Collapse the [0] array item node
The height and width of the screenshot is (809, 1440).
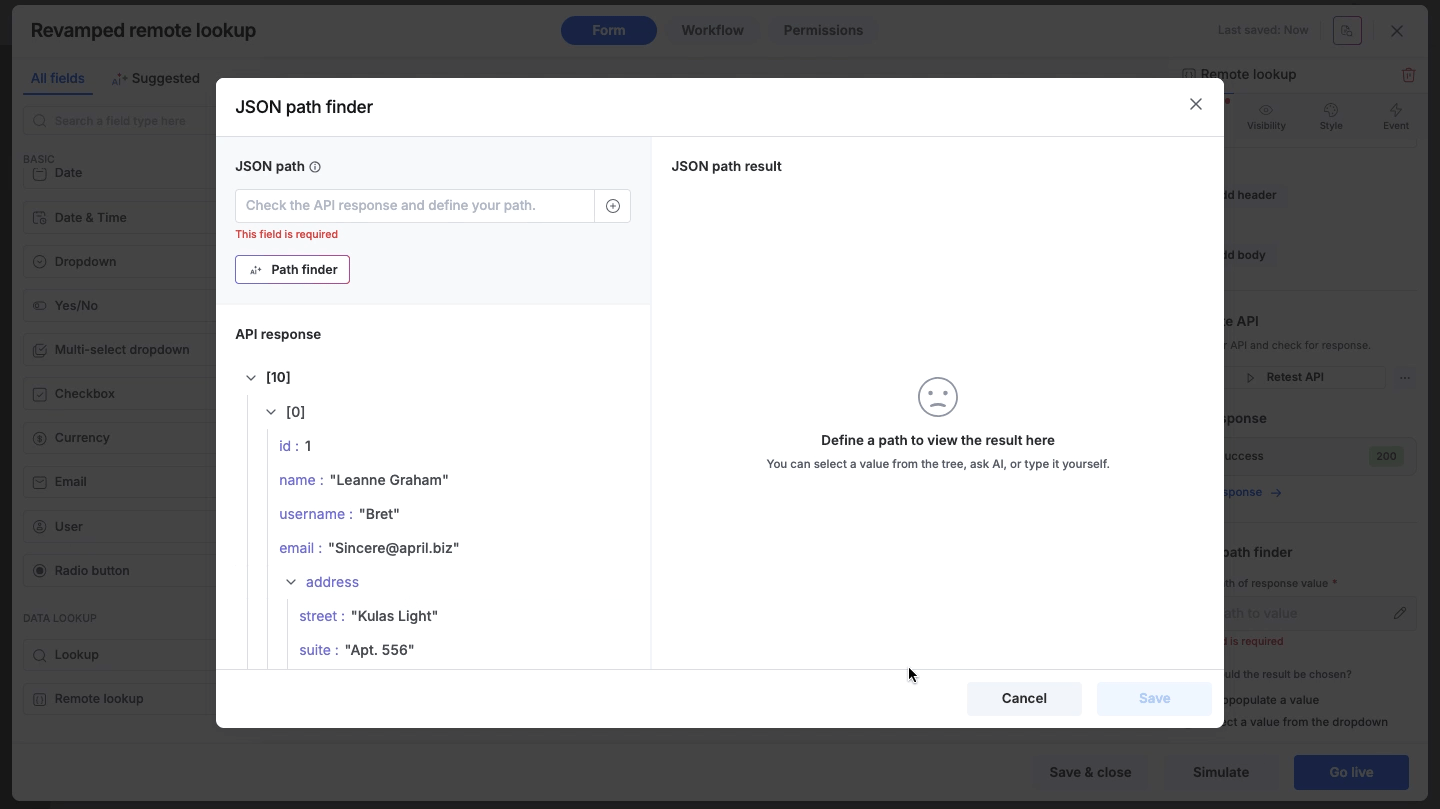[271, 412]
